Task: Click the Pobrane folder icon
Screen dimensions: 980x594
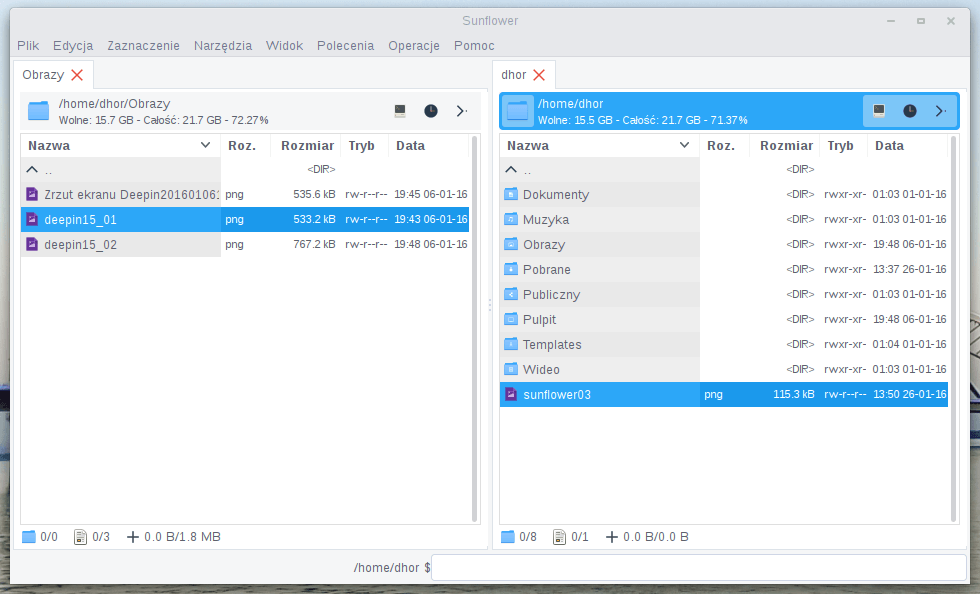Action: [x=511, y=269]
